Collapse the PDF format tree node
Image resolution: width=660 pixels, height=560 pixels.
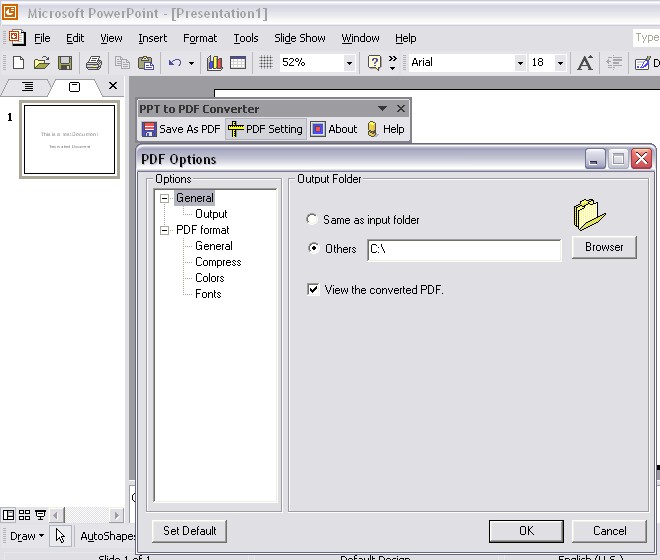click(x=165, y=230)
